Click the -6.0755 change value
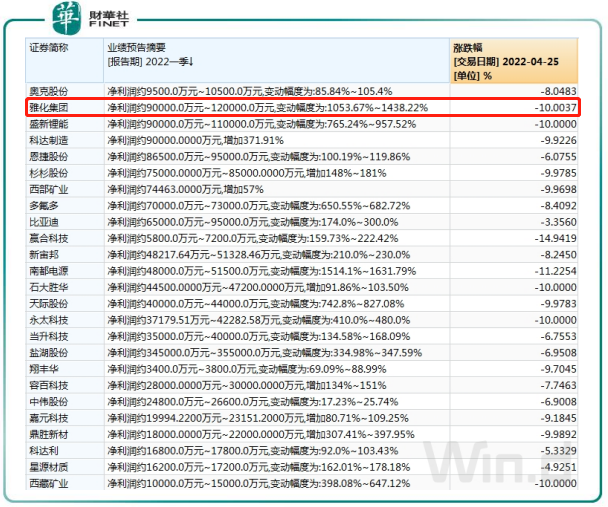Screen dimensions: 608x507 point(558,157)
